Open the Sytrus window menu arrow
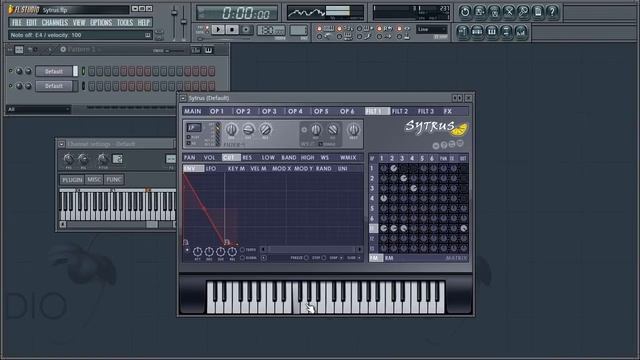The width and height of the screenshot is (640, 360). click(183, 98)
